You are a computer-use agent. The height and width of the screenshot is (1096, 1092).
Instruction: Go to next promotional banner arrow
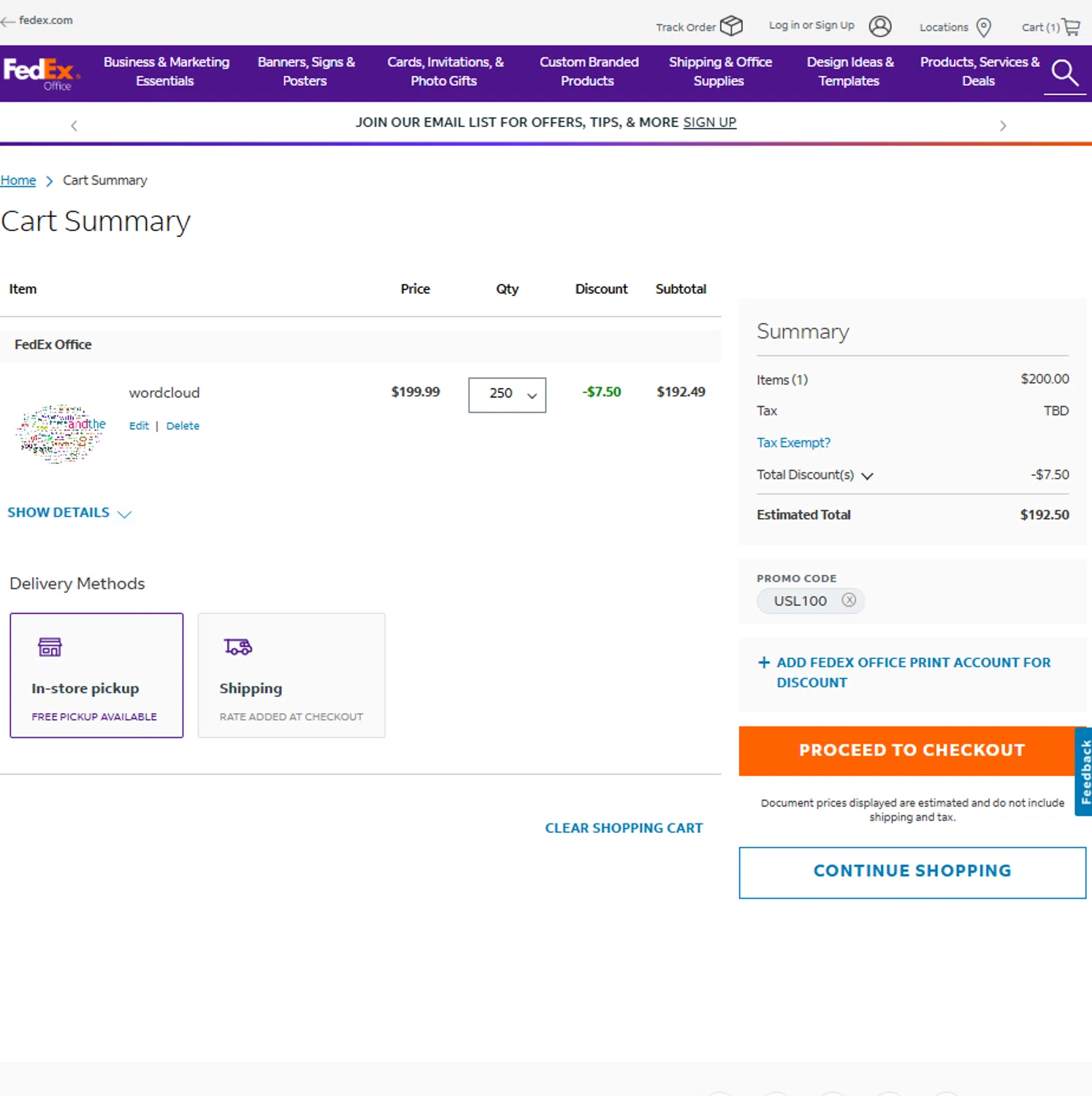point(1003,126)
